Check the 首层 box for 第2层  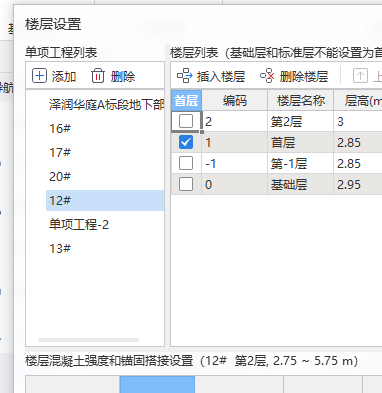pos(186,121)
